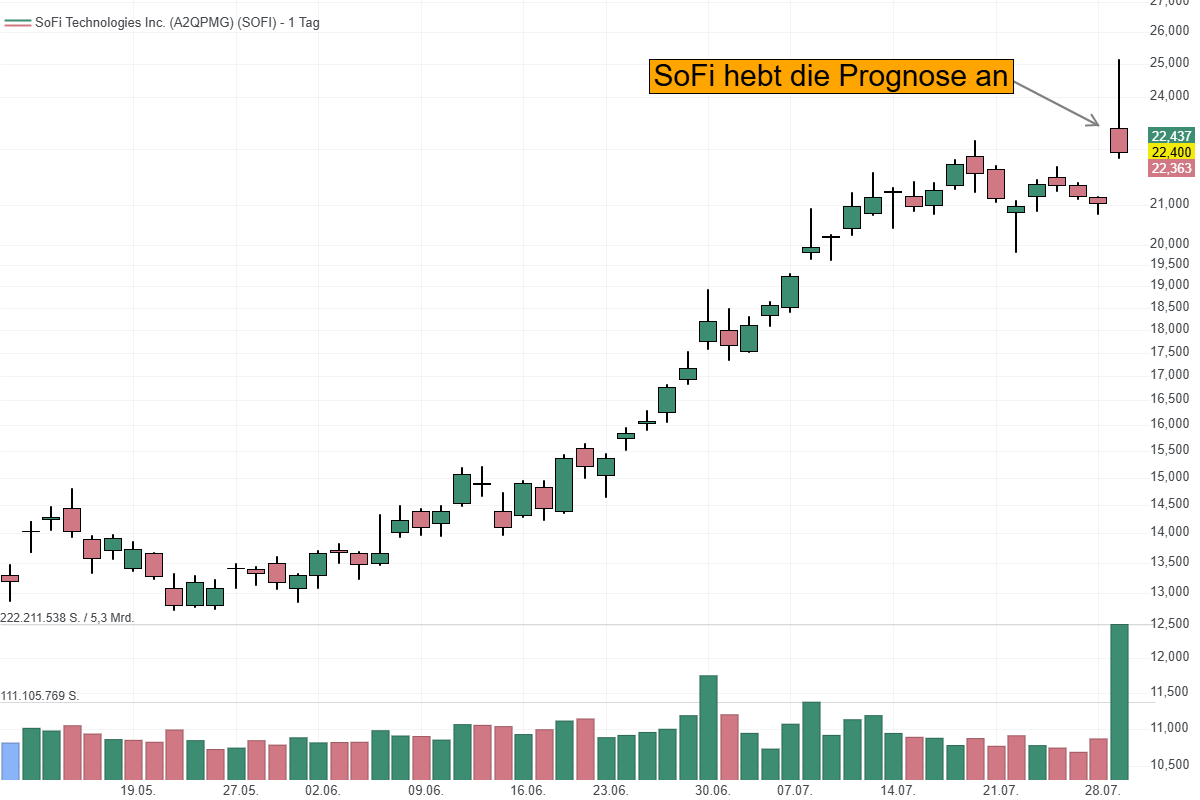Select the 02.06. date on the time axis
This screenshot has height=800, width=1200.
click(x=323, y=790)
